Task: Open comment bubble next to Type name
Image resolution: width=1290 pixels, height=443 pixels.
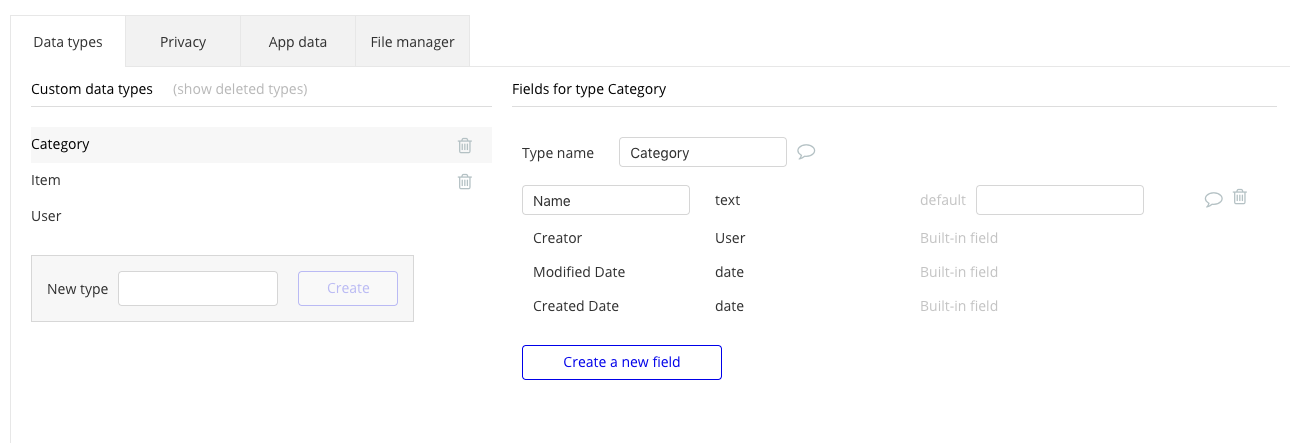Action: point(806,152)
